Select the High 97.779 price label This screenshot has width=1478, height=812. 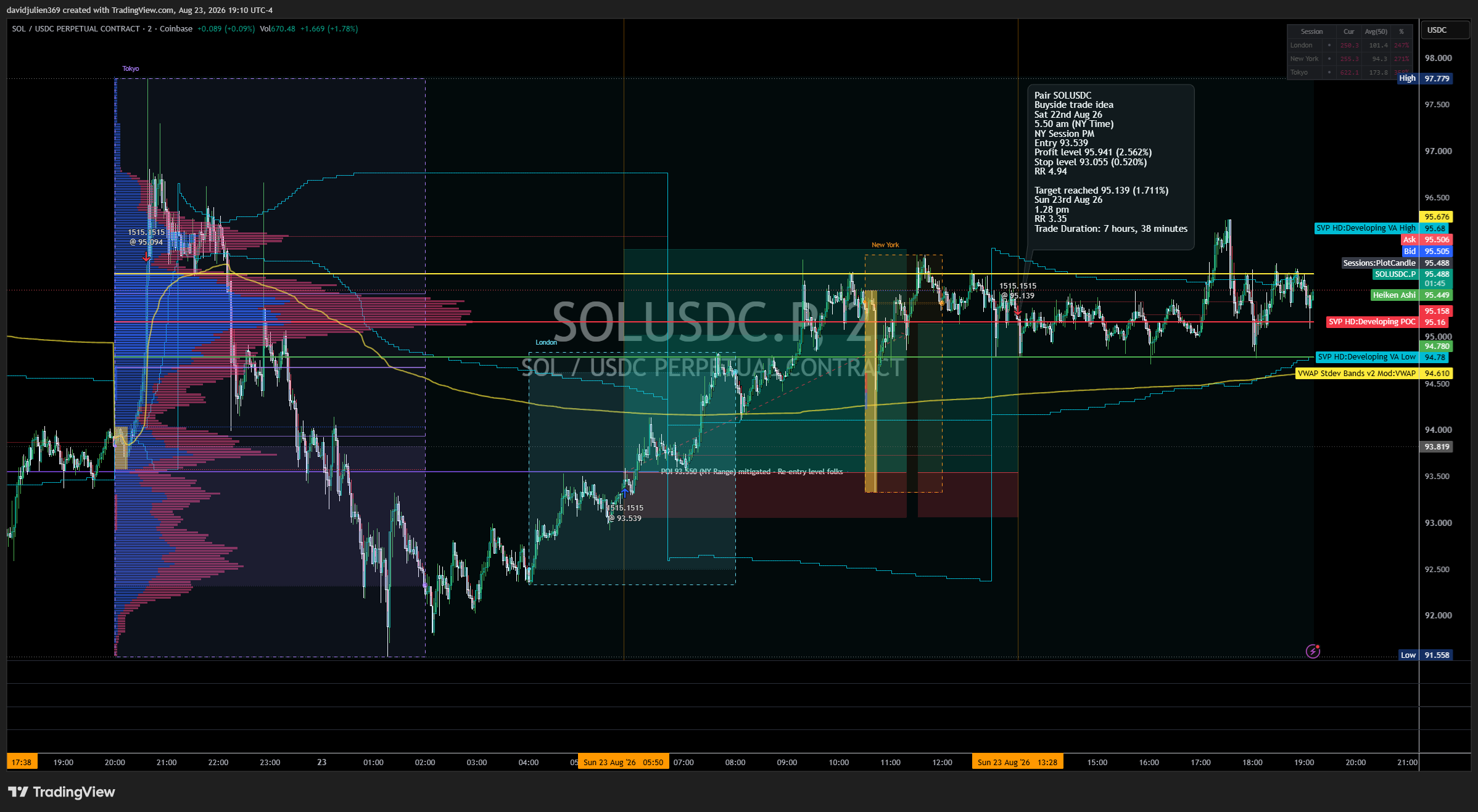coord(1425,78)
